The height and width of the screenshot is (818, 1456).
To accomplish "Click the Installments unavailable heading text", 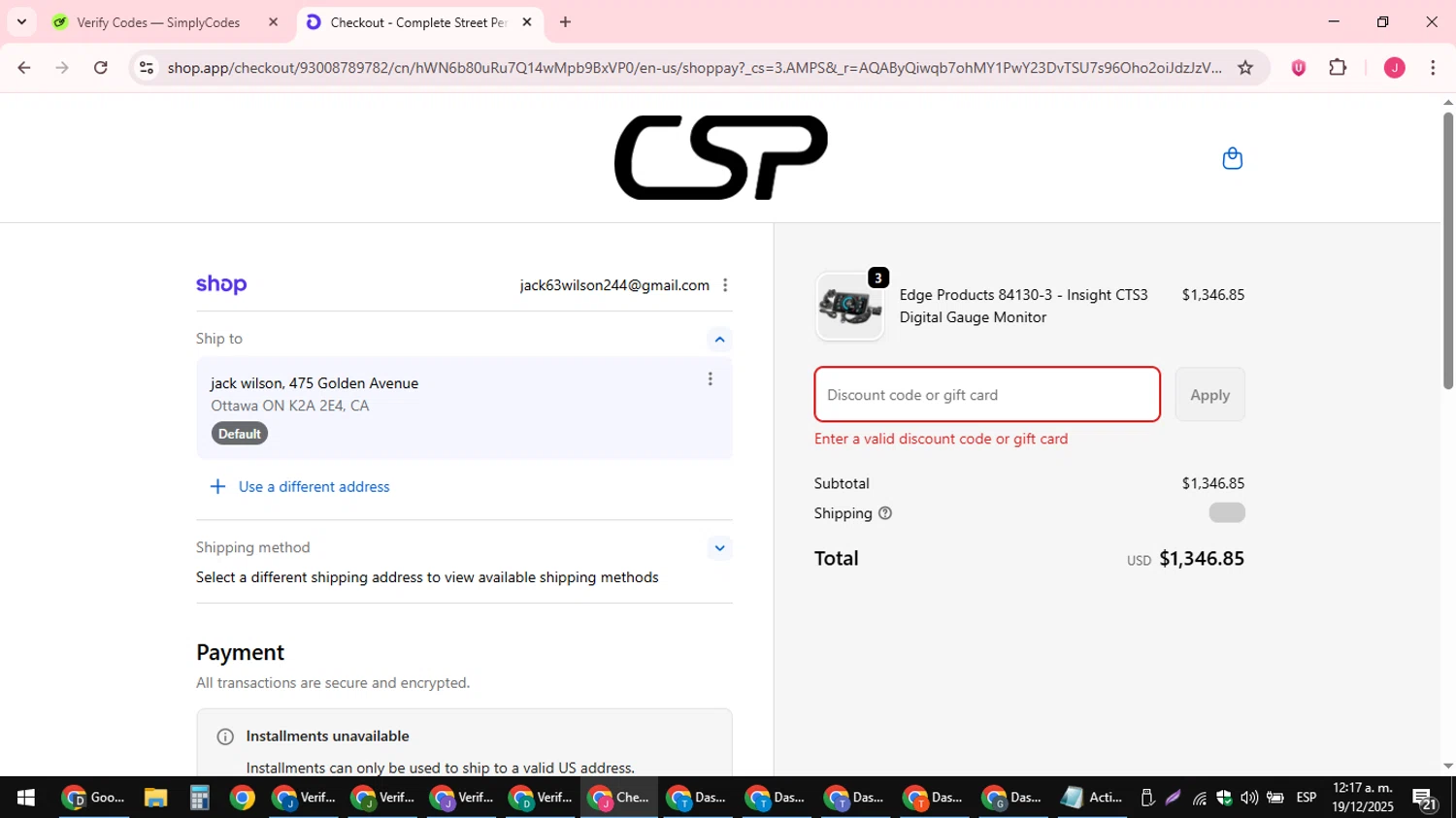I will [327, 736].
